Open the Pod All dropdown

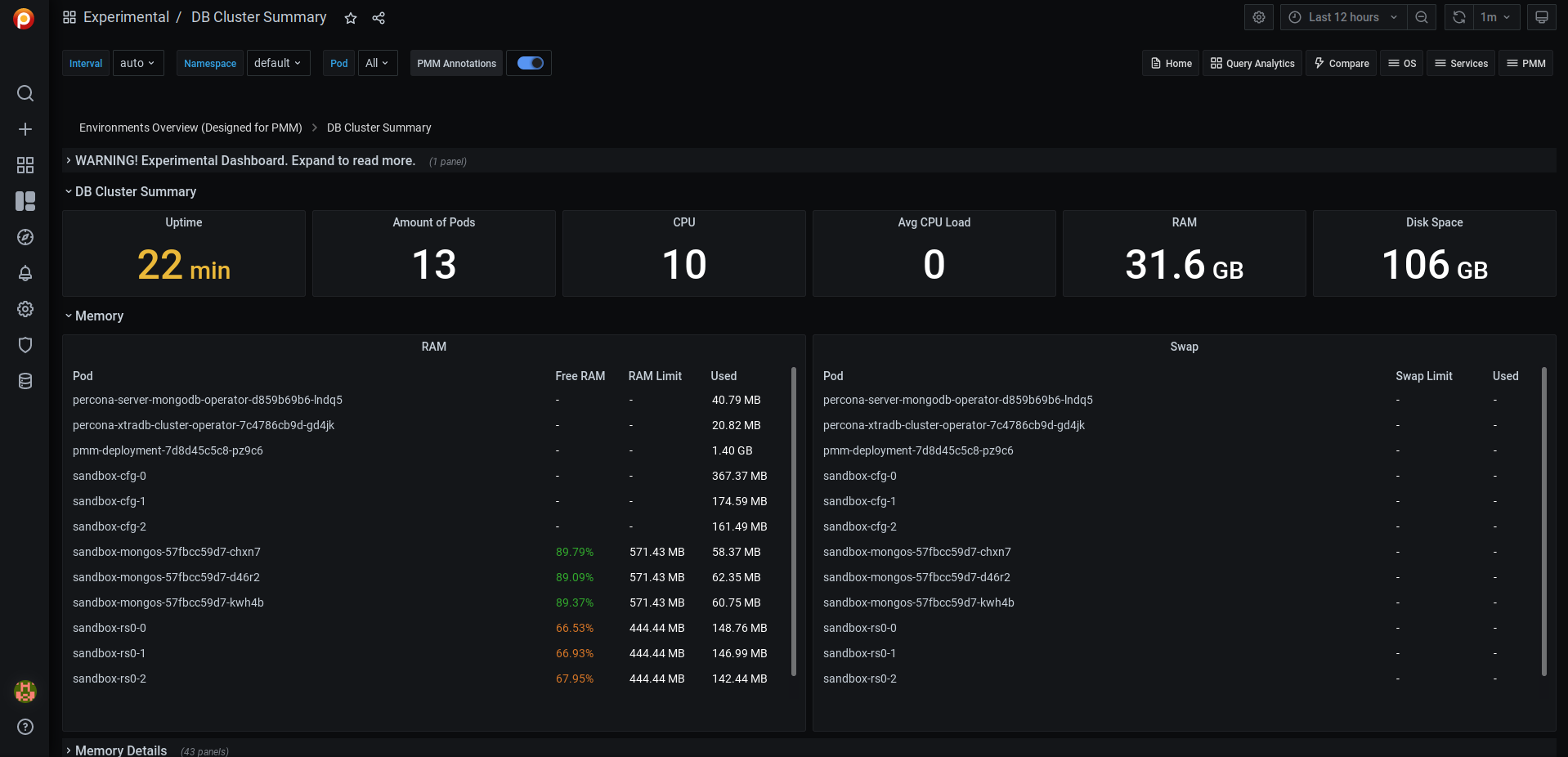tap(377, 63)
